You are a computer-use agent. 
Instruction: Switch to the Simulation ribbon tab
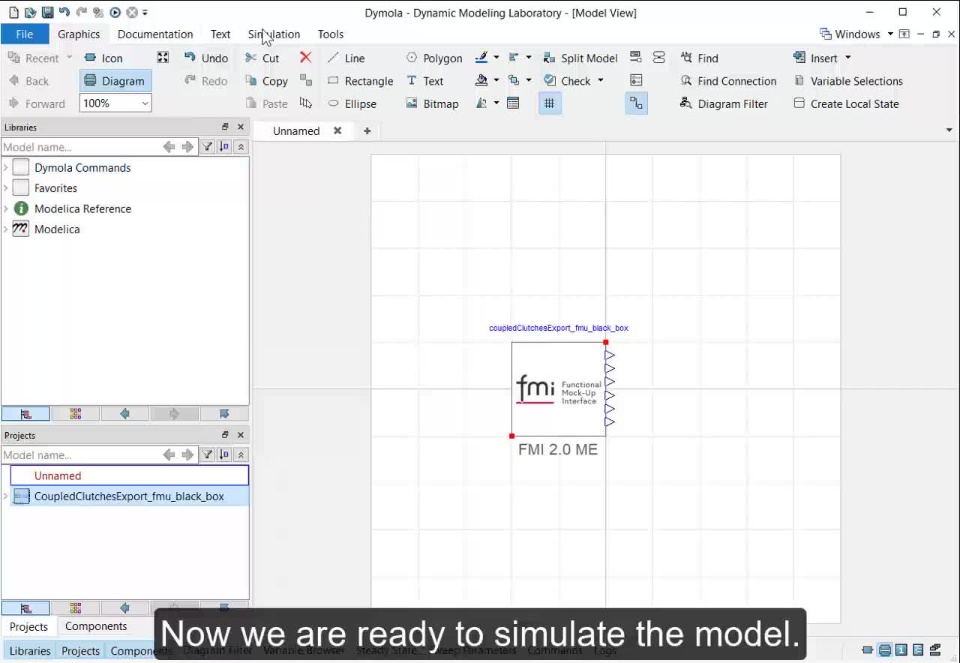coord(274,34)
